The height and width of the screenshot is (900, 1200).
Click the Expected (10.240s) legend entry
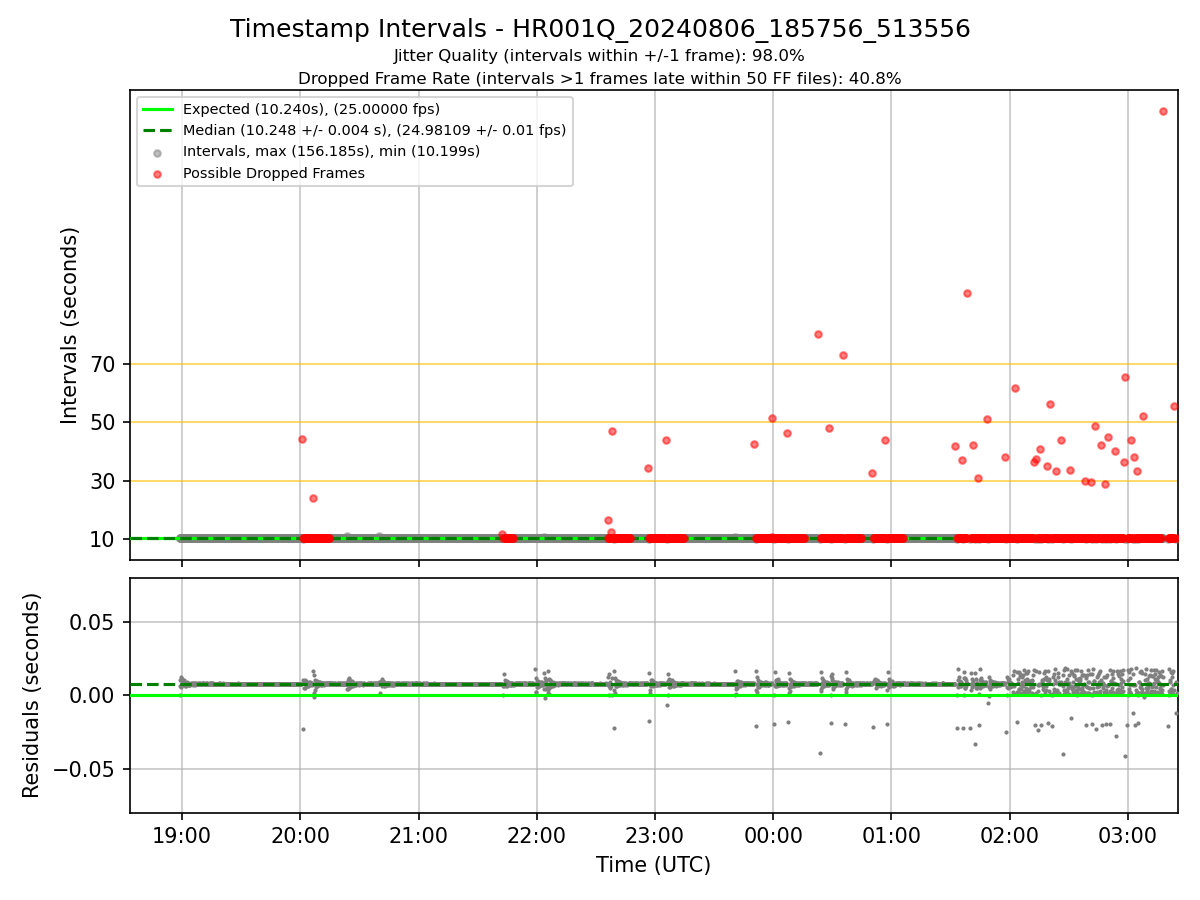pos(311,109)
